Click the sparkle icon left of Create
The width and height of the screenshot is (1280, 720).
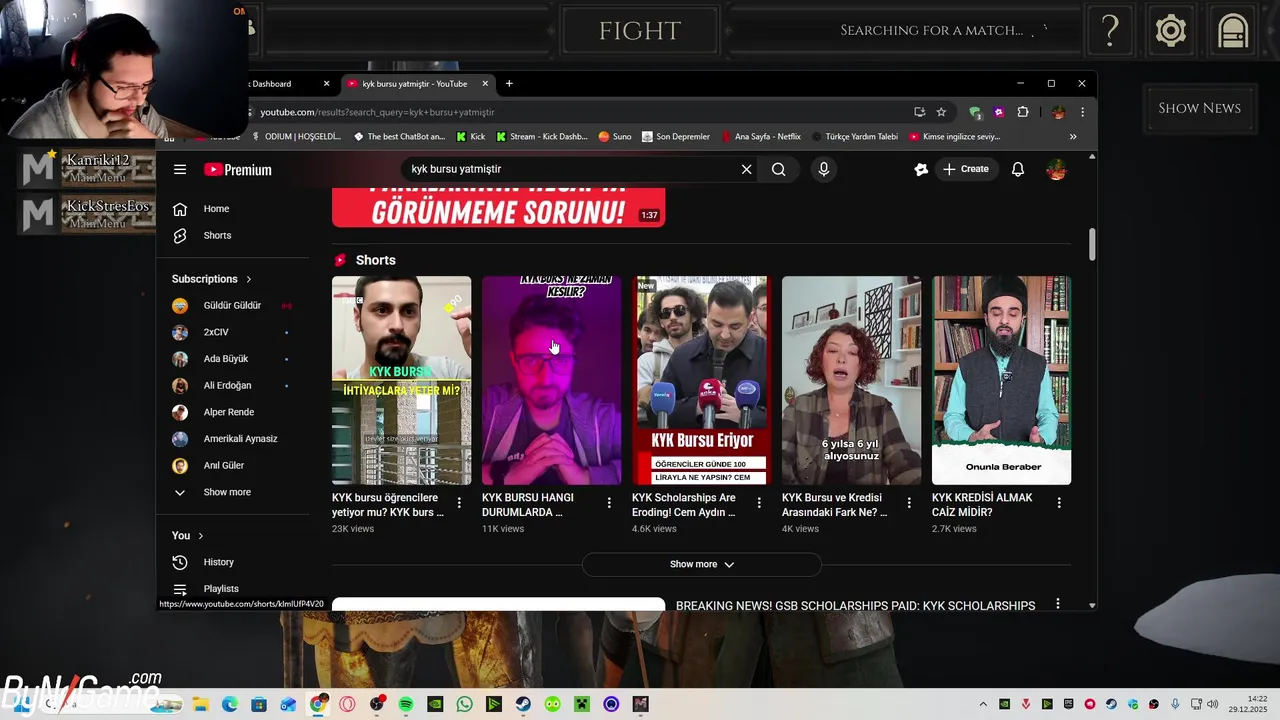[x=921, y=170]
